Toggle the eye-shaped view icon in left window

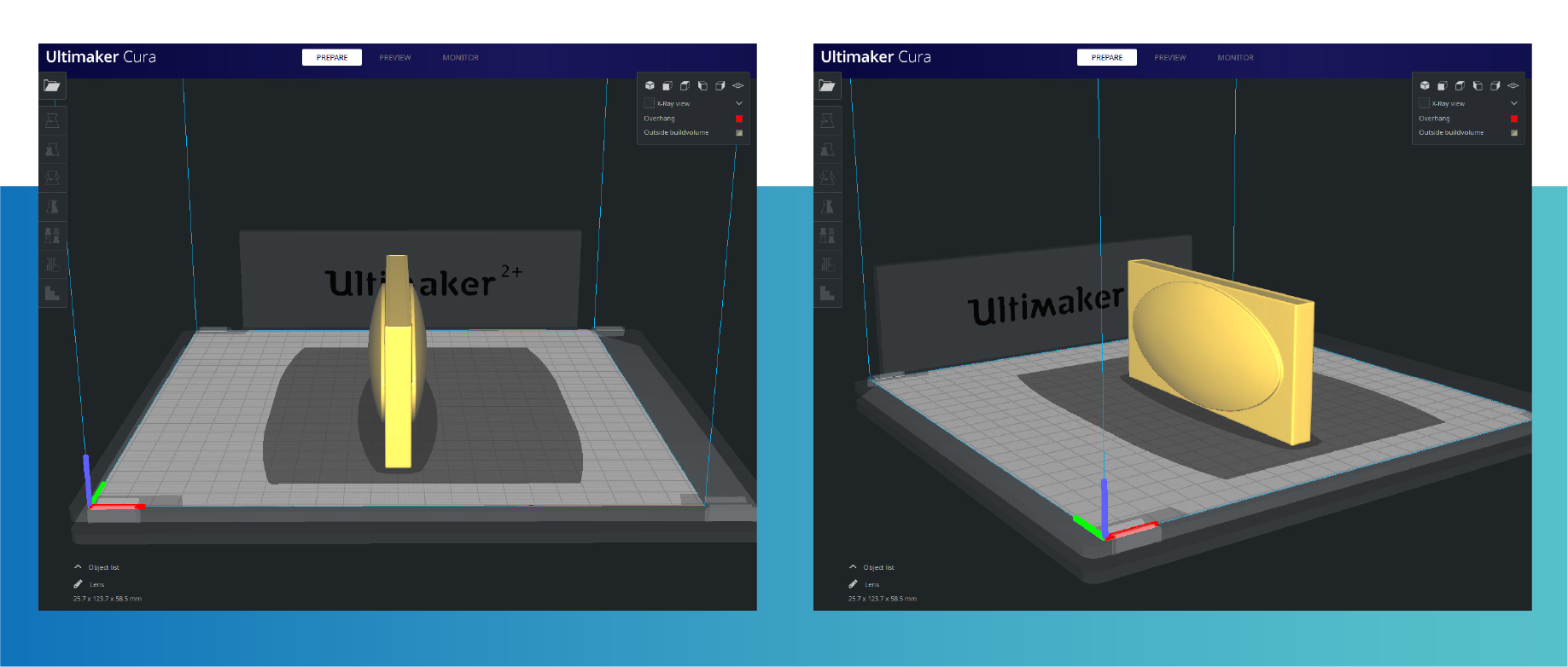pyautogui.click(x=738, y=85)
